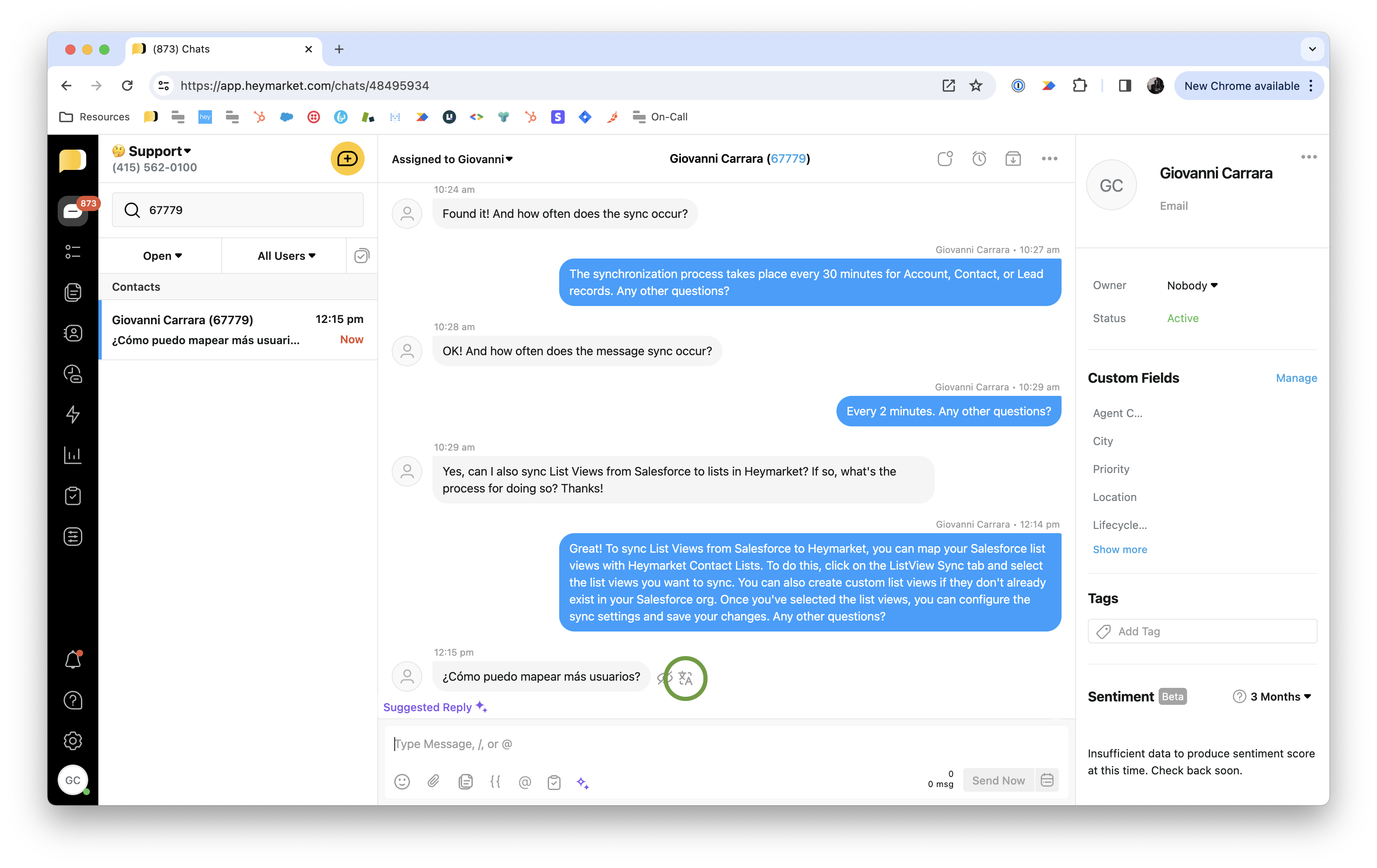Open the templates icon in composer
The width and height of the screenshot is (1377, 868).
466,782
